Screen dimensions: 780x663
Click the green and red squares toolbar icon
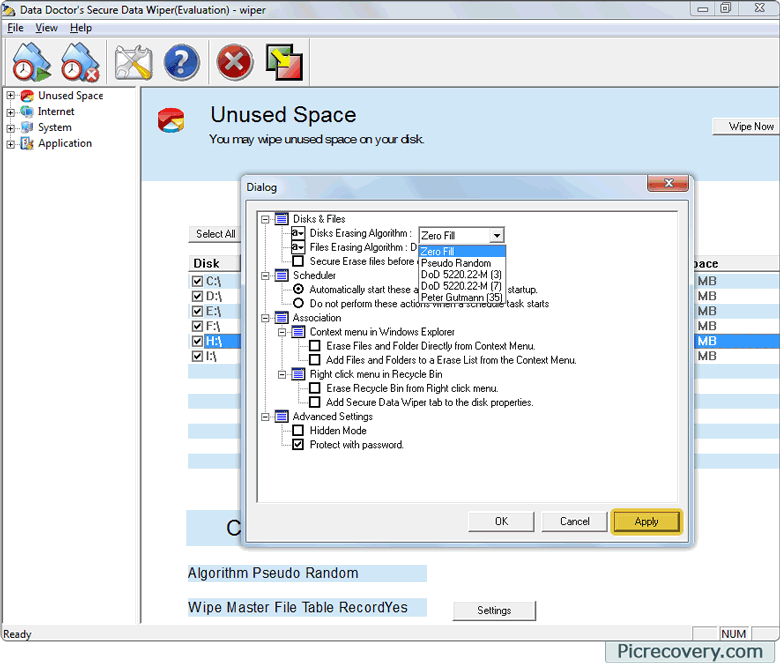(284, 62)
